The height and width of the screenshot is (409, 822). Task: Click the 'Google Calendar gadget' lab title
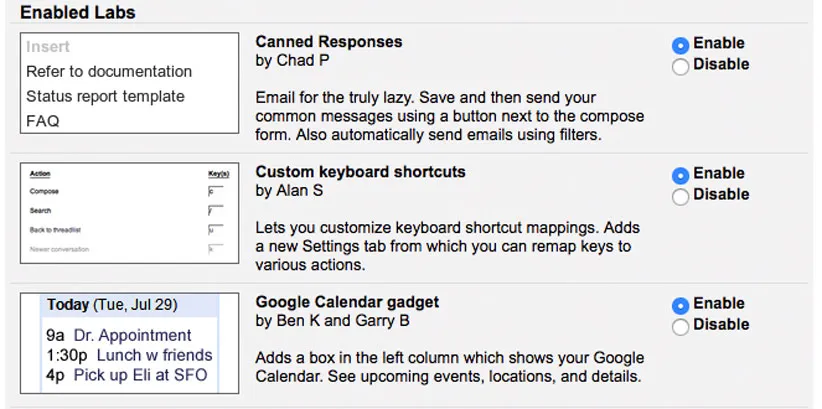[347, 302]
